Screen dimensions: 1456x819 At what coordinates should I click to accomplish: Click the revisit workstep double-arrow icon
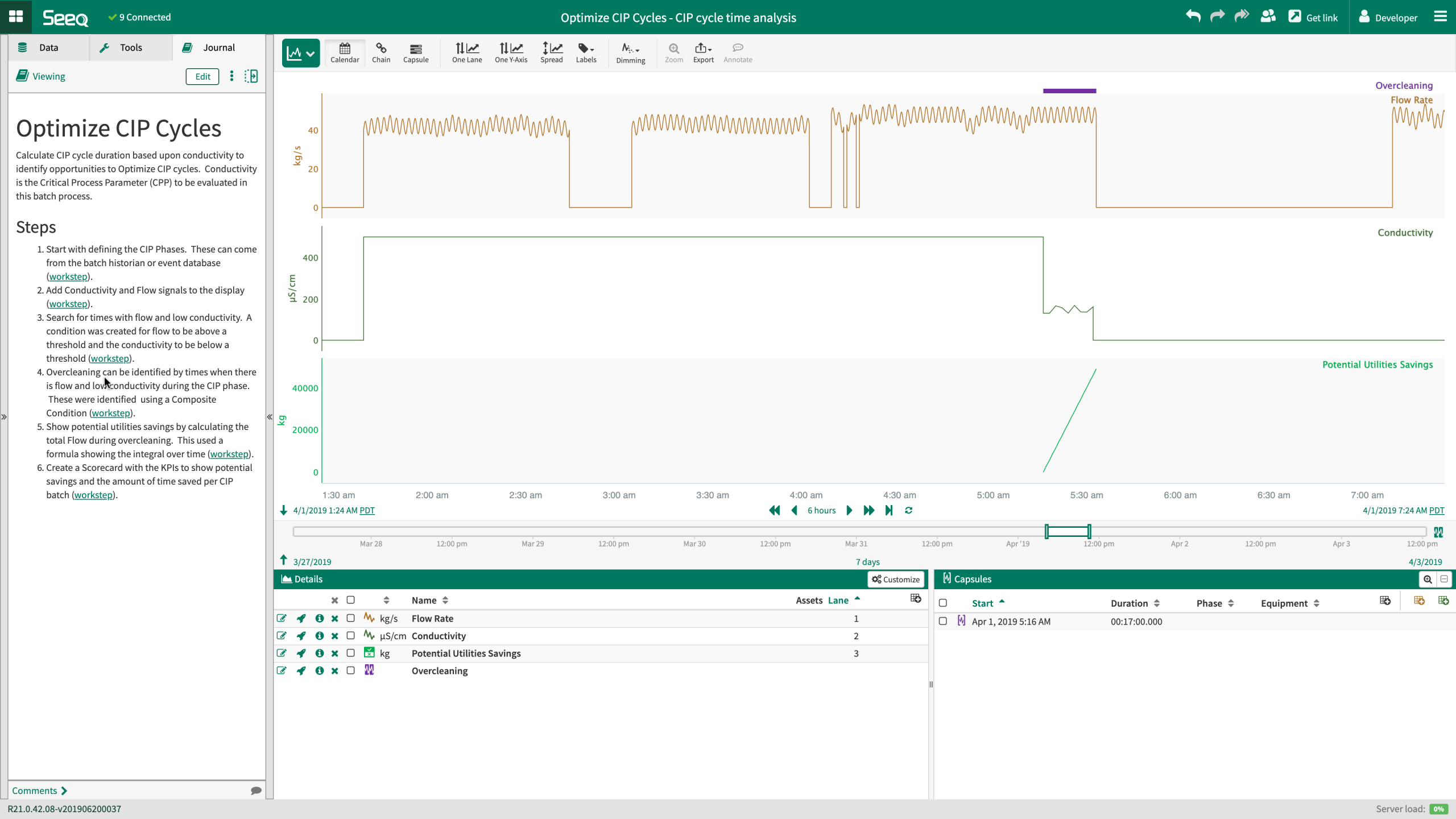coord(1242,16)
